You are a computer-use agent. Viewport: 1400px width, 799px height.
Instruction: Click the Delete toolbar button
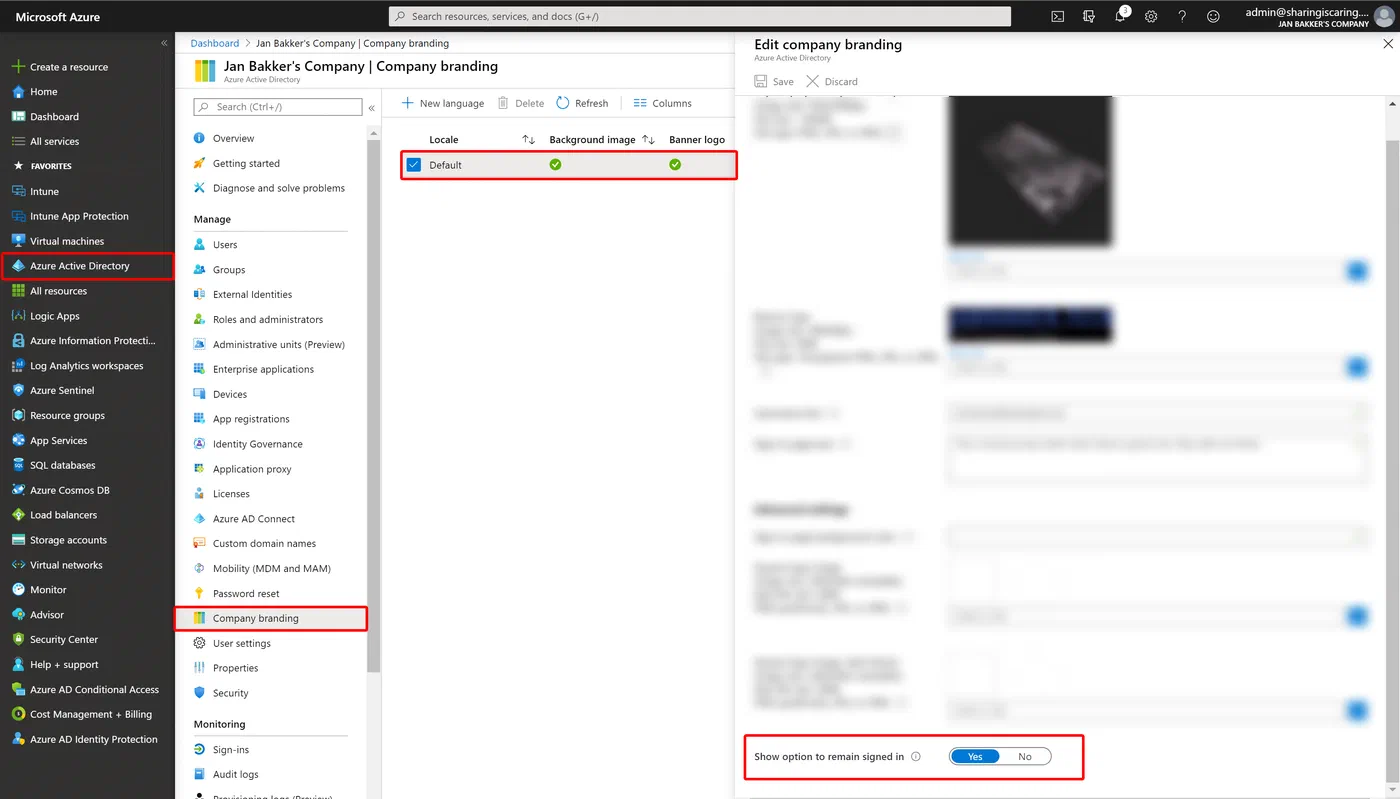click(521, 103)
